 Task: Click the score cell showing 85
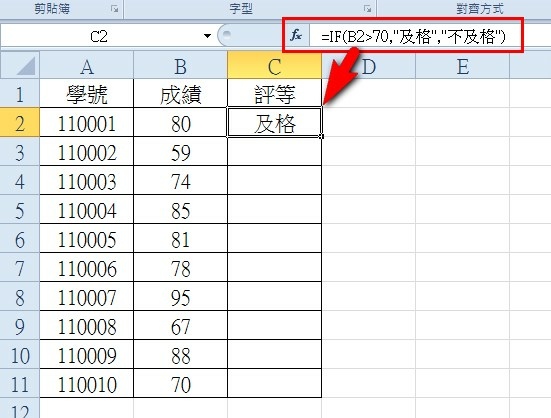[x=180, y=209]
